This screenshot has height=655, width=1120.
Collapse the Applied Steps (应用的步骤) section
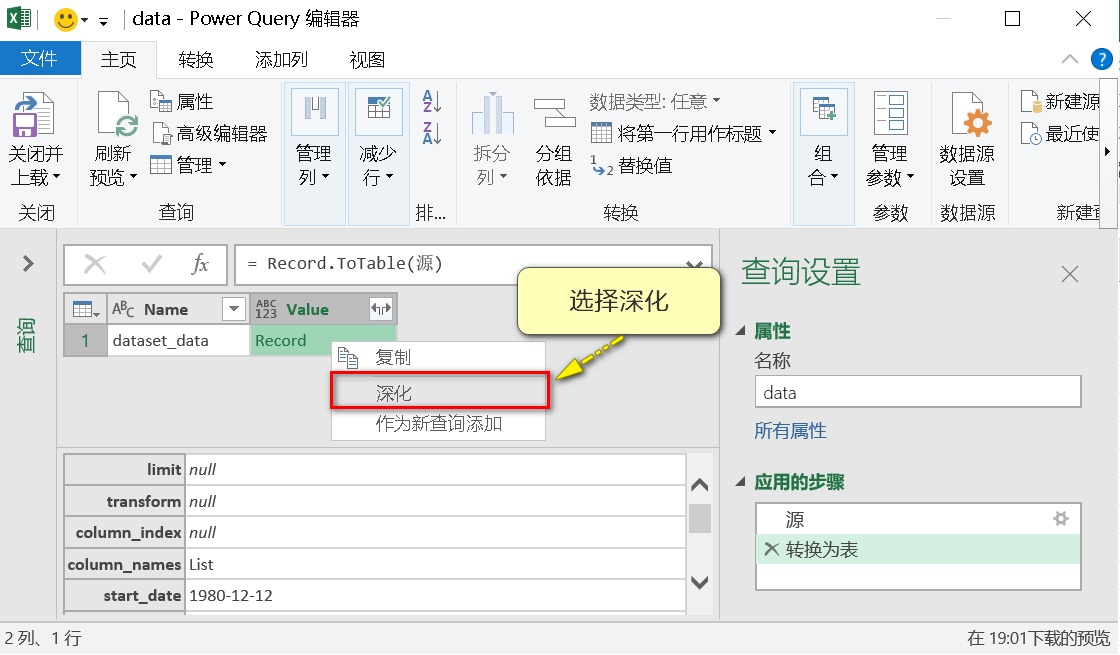[741, 482]
